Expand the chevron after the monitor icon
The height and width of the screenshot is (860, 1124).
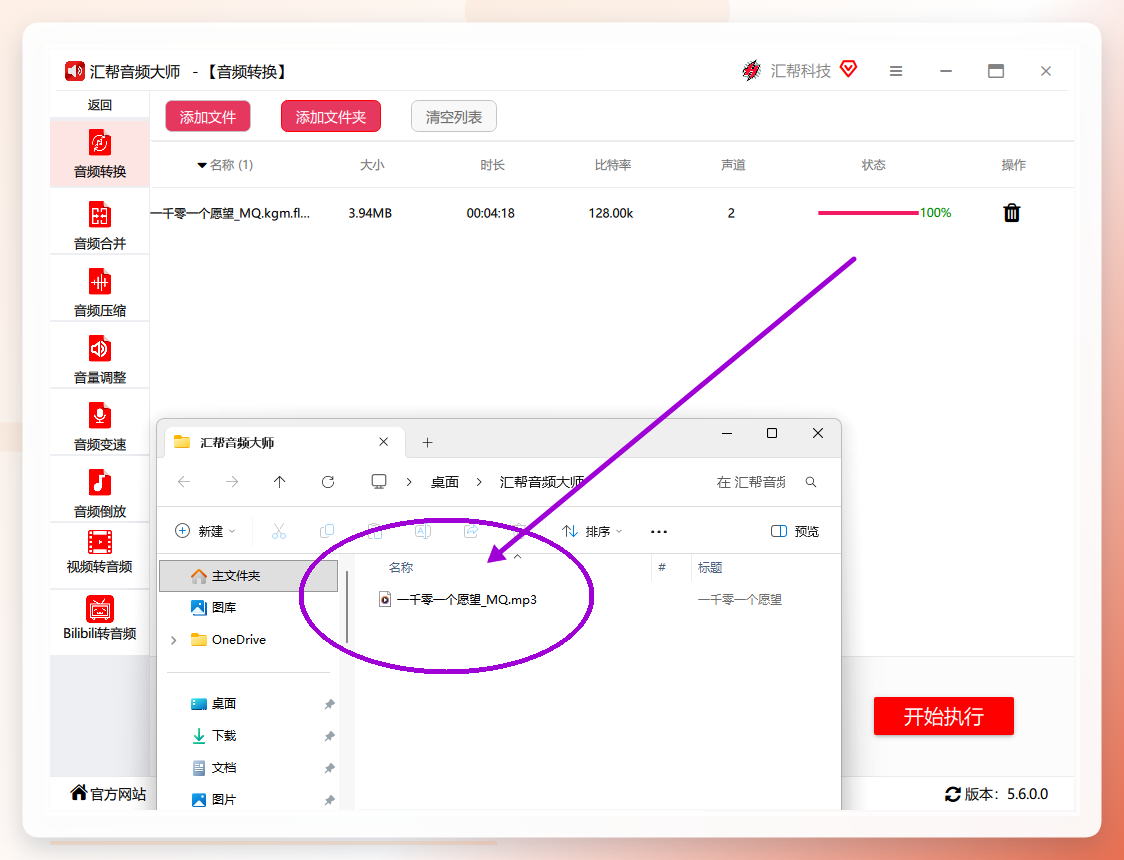(x=409, y=482)
